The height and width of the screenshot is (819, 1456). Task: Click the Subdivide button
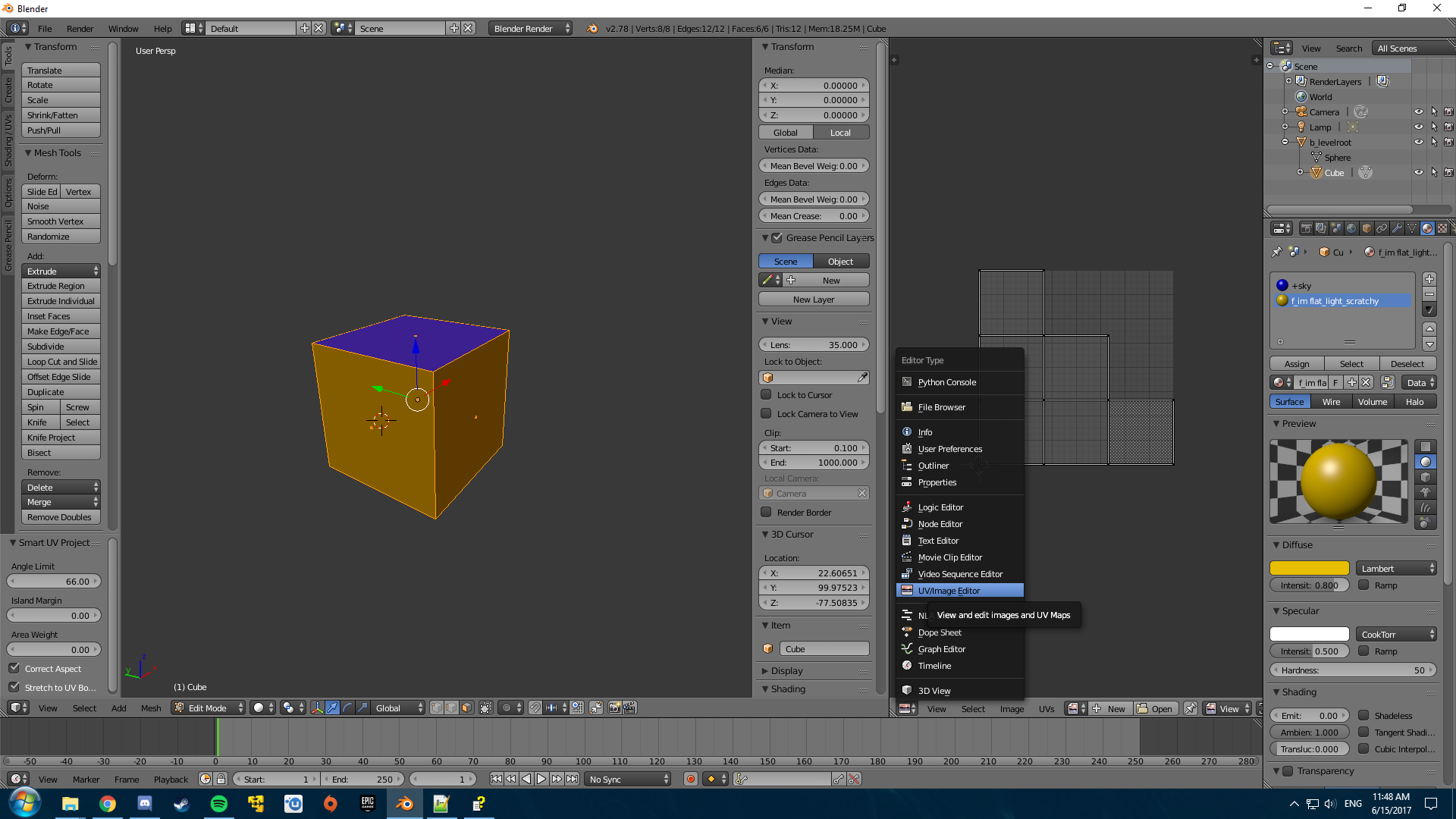pos(61,347)
